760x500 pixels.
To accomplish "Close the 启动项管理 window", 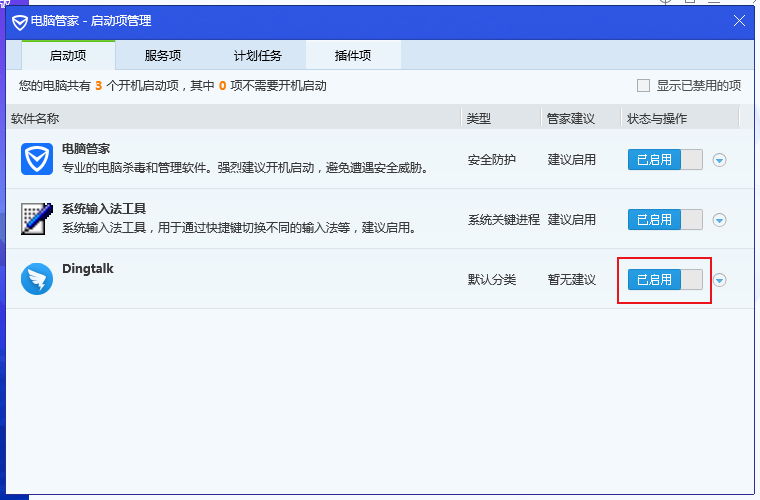I will click(x=740, y=21).
